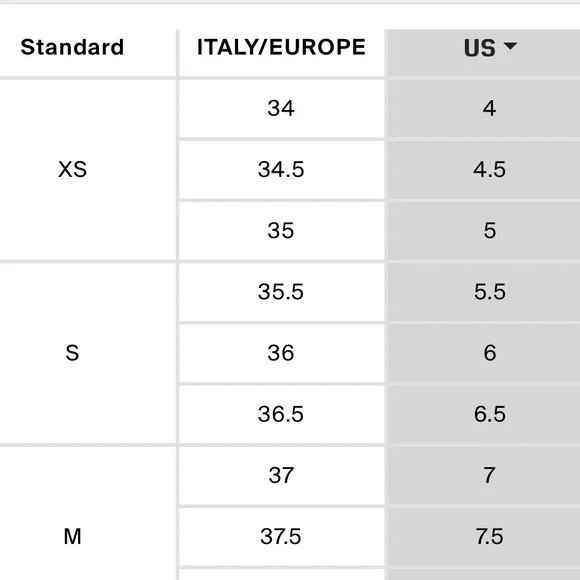Viewport: 580px width, 580px height.
Task: Choose Italy/Europe size 34.5
Action: 281,170
